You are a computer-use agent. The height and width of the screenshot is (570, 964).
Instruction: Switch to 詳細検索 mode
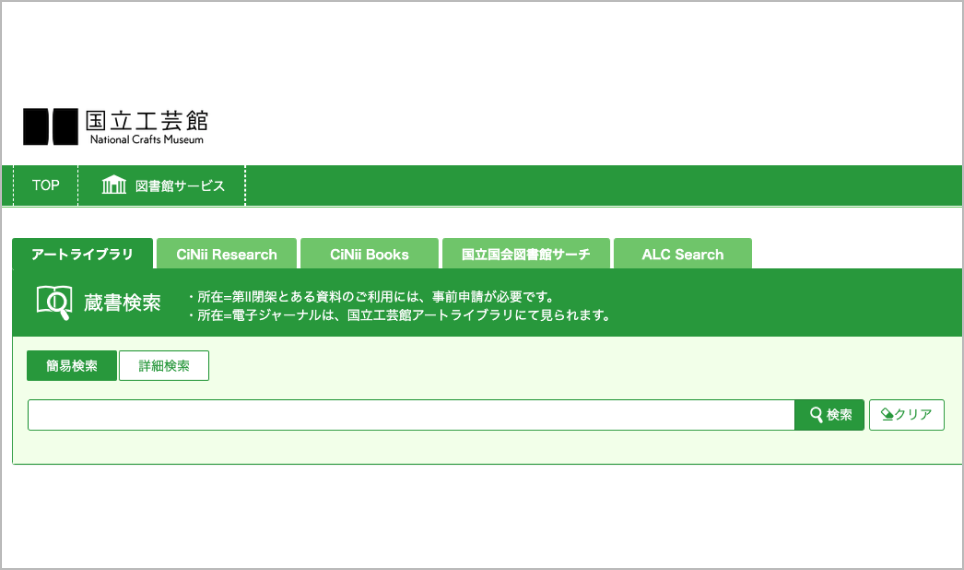pos(164,366)
